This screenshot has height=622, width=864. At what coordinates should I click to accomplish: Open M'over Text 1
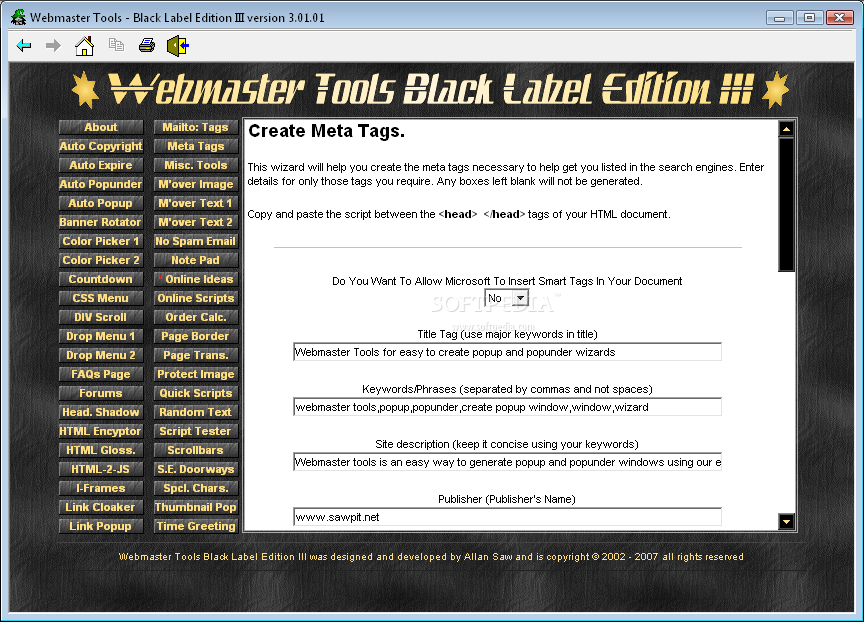coord(196,203)
